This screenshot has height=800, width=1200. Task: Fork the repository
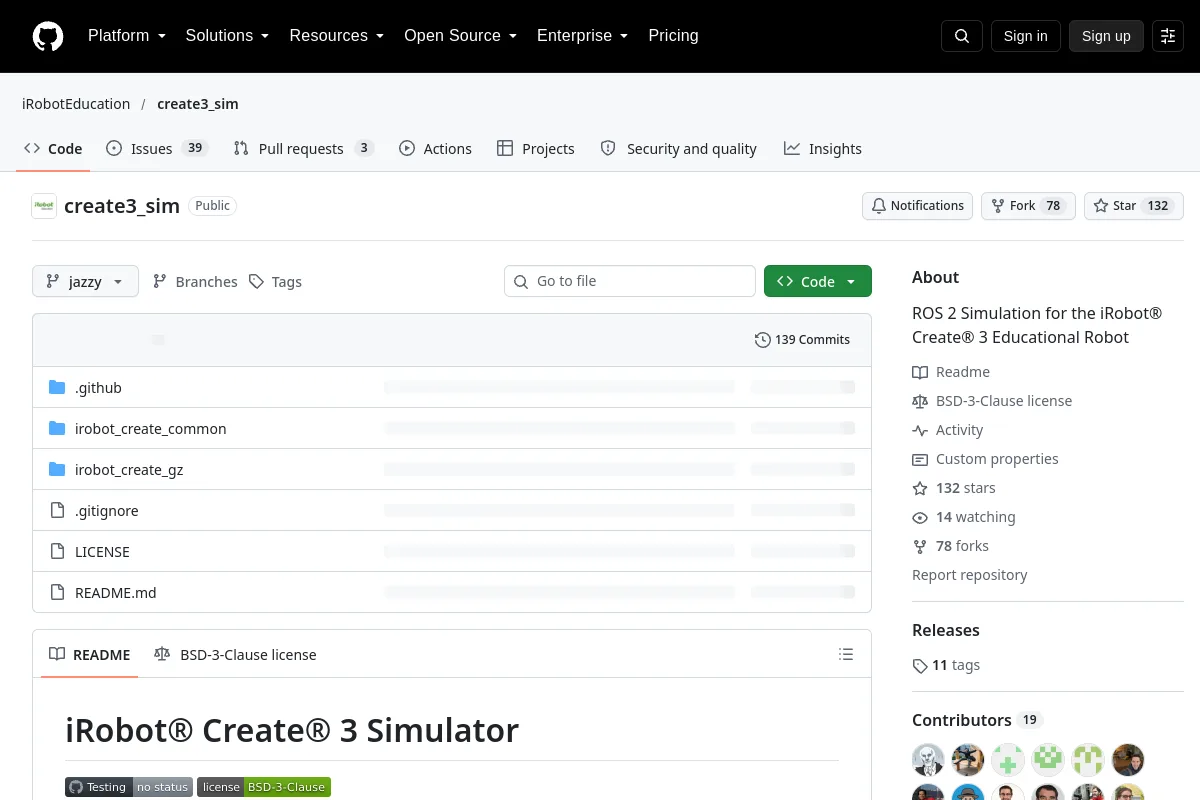(1028, 206)
